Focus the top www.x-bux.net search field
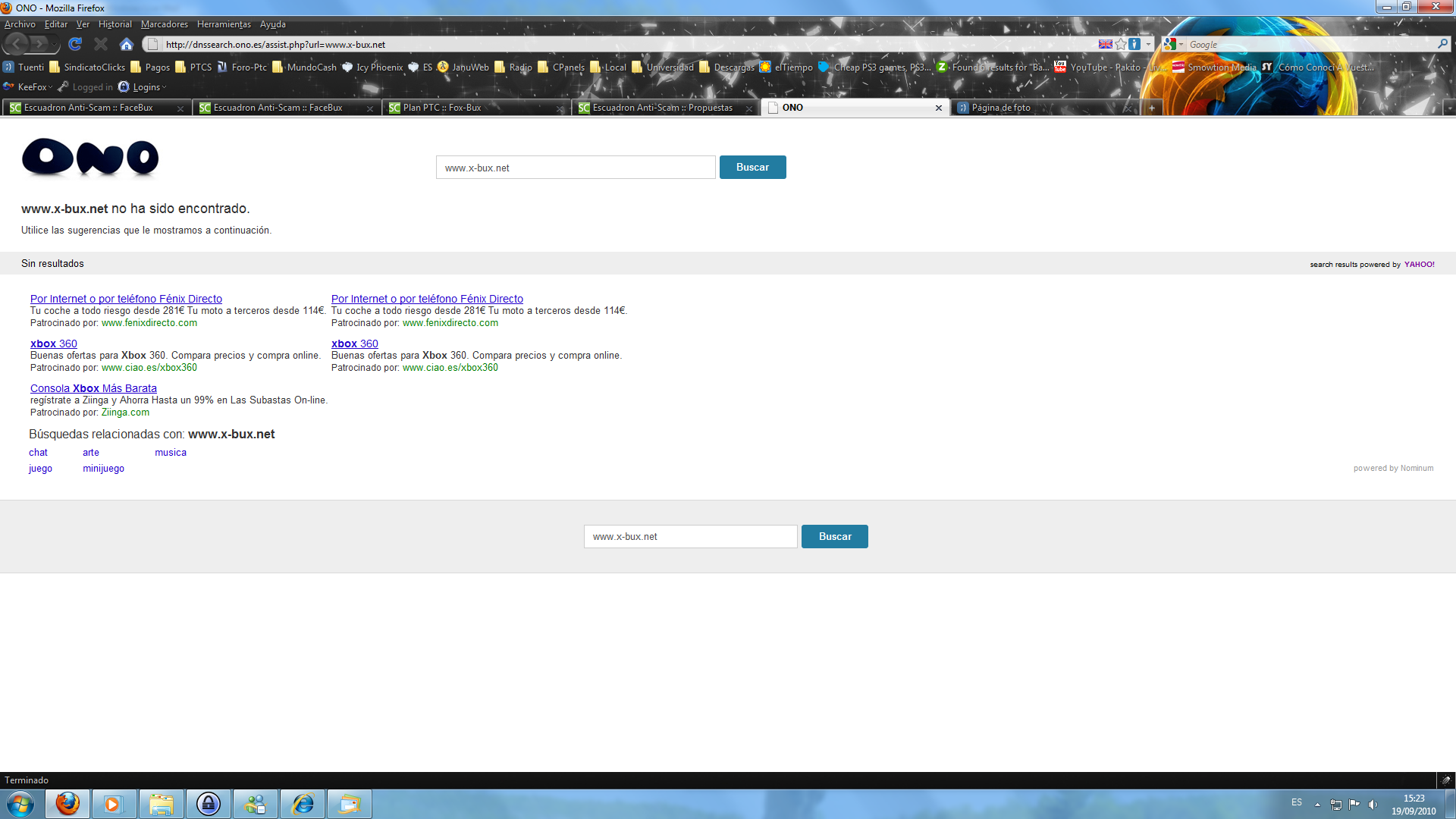 click(x=576, y=168)
